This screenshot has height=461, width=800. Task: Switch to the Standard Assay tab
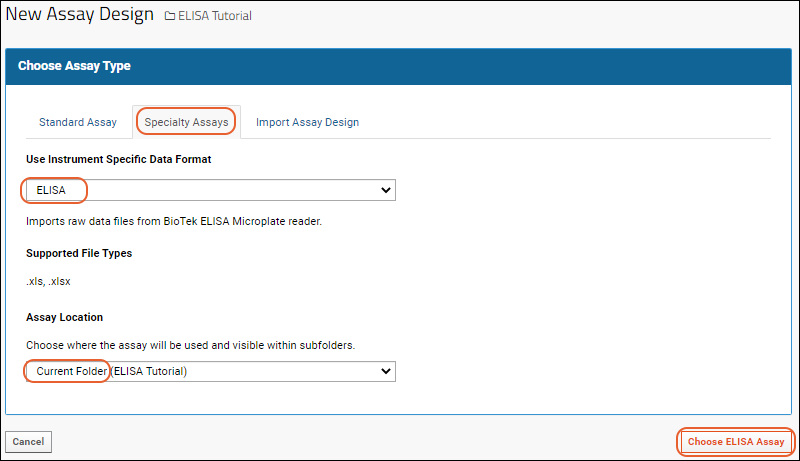coord(78,122)
